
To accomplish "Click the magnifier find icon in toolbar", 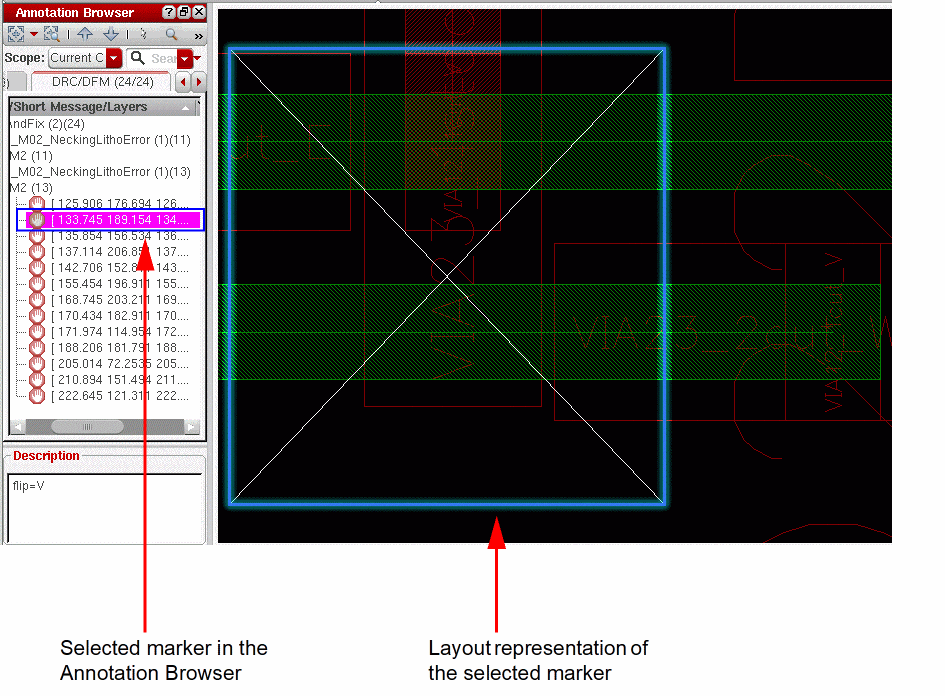I will 172,35.
